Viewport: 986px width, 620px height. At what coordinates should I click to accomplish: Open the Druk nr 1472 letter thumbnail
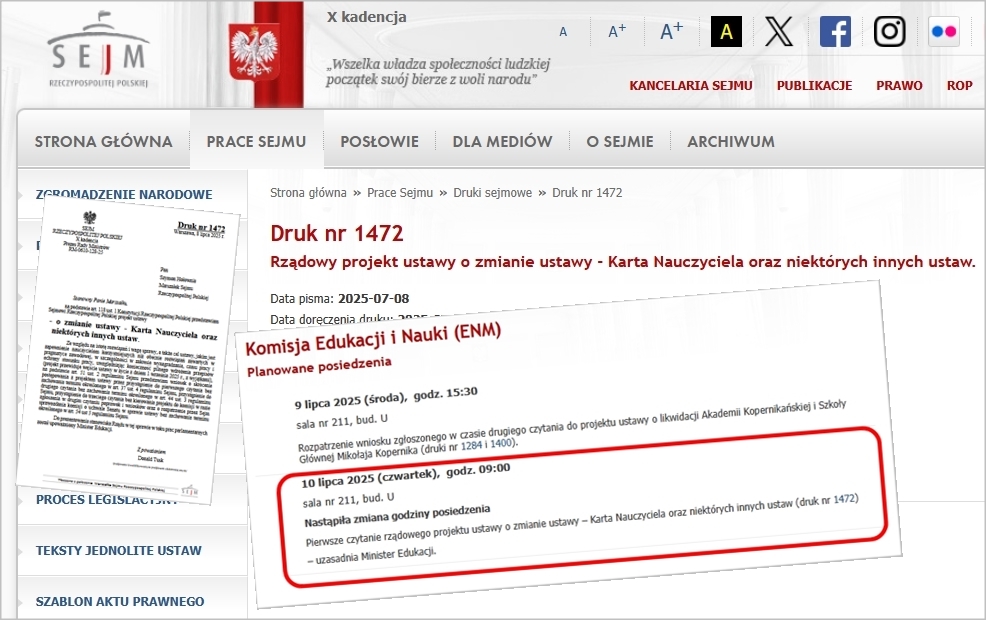click(x=126, y=350)
